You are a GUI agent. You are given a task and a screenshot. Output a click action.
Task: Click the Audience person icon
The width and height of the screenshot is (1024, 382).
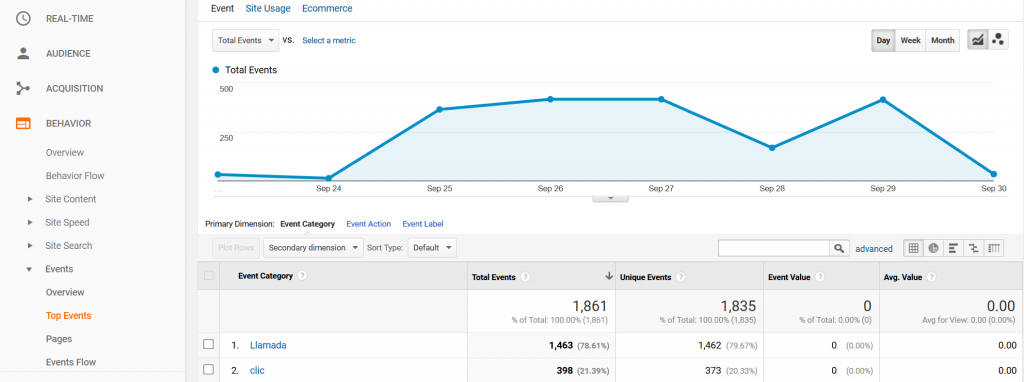pyautogui.click(x=23, y=54)
